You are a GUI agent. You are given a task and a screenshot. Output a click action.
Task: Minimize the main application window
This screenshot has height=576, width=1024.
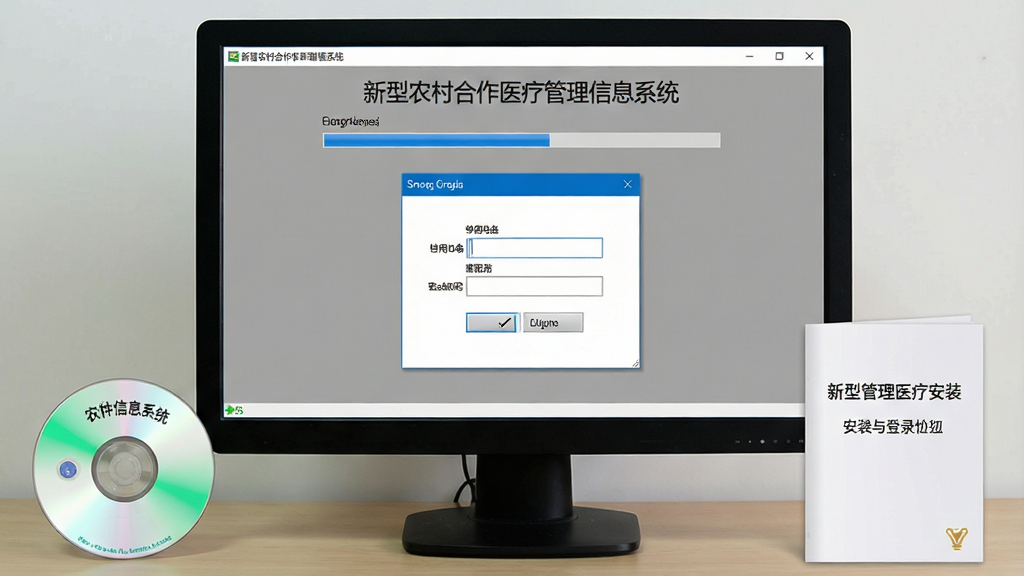[750, 57]
